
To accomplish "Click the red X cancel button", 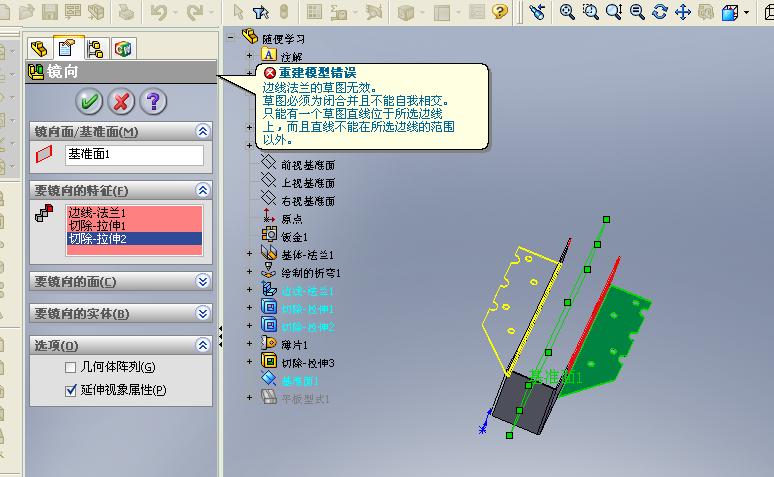I will click(x=121, y=102).
